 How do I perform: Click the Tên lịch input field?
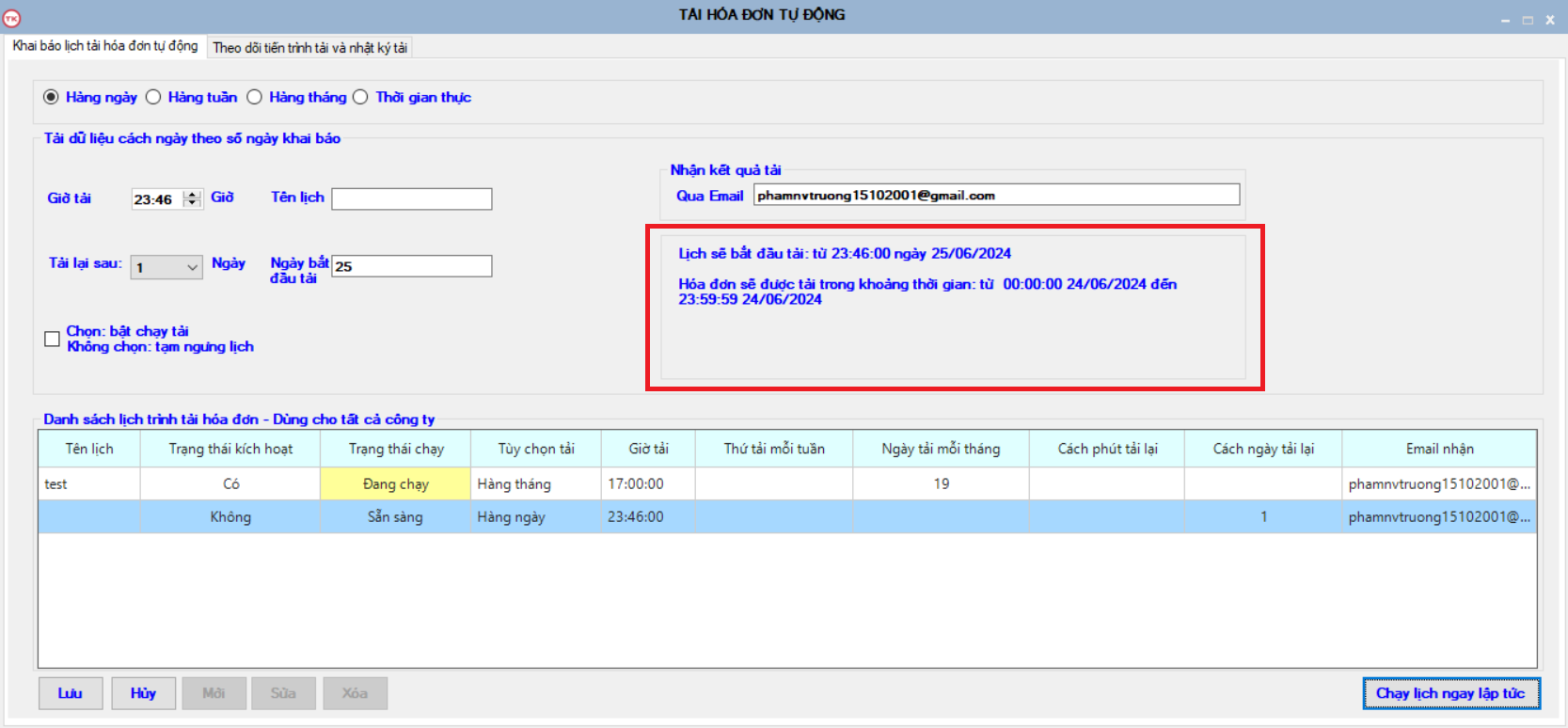(x=411, y=198)
